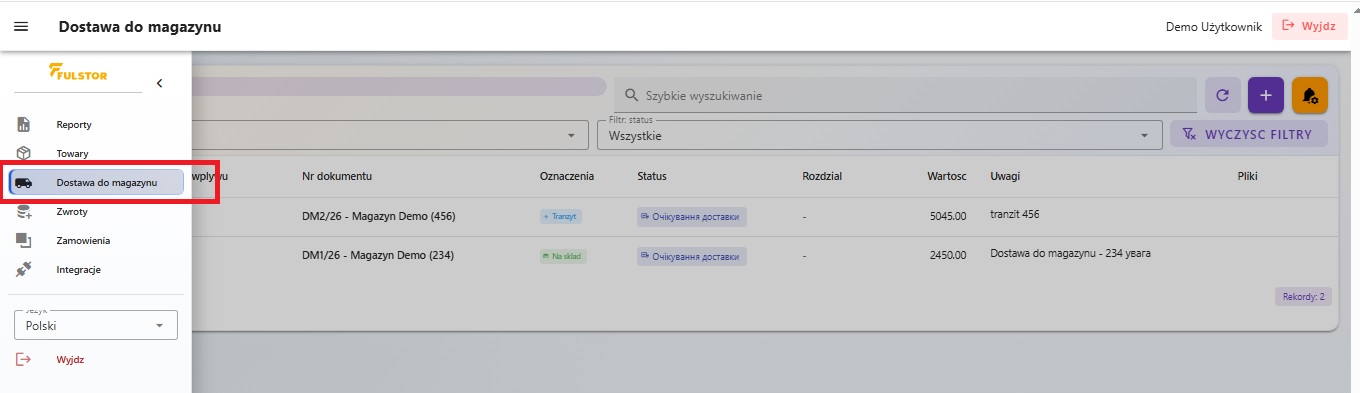Open the hamburger menu icon
Viewport: 1360px width, 393px height.
(21, 27)
